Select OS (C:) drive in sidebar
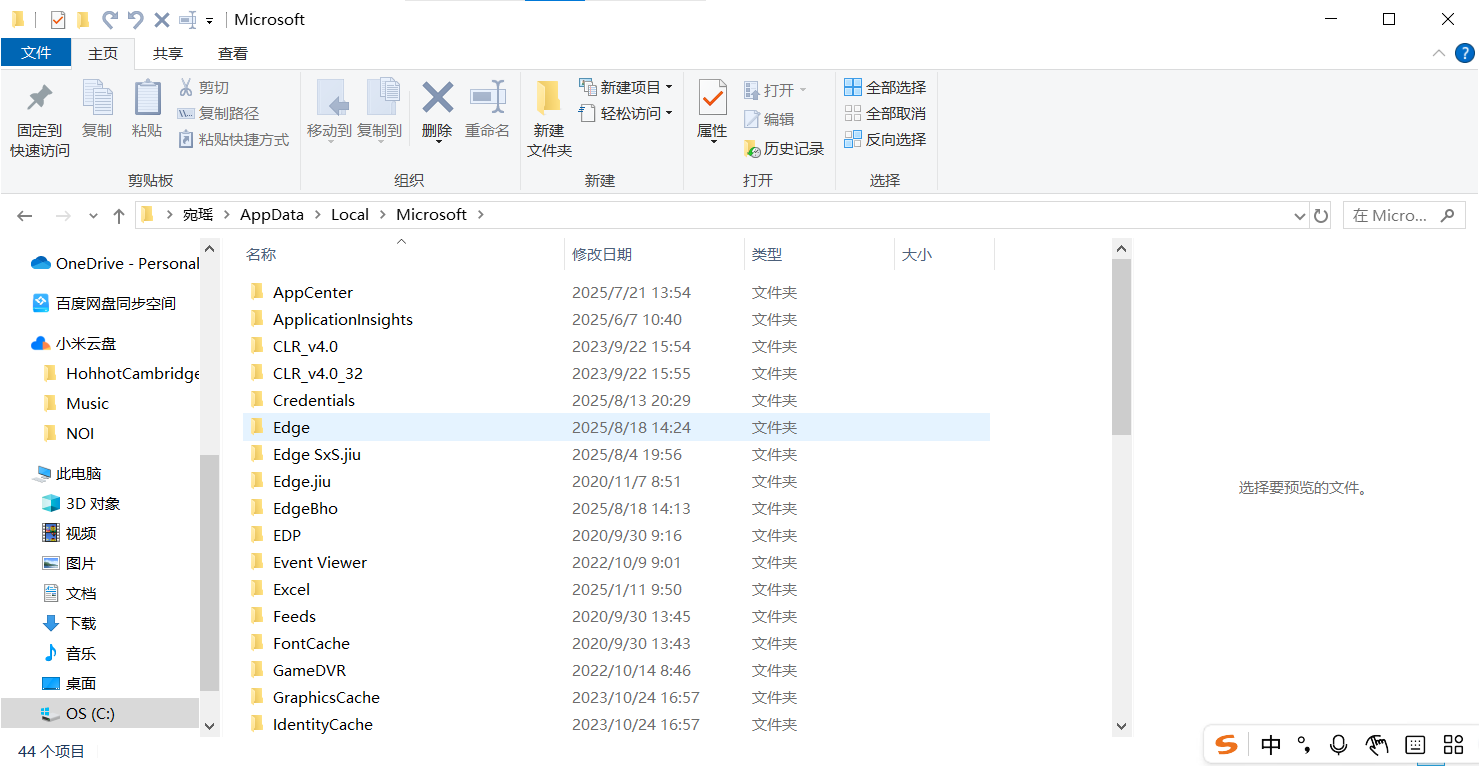 click(x=100, y=714)
